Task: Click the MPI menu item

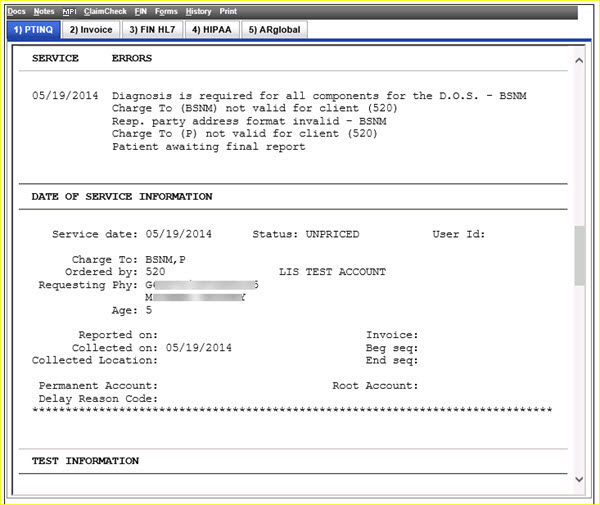Action: [69, 11]
